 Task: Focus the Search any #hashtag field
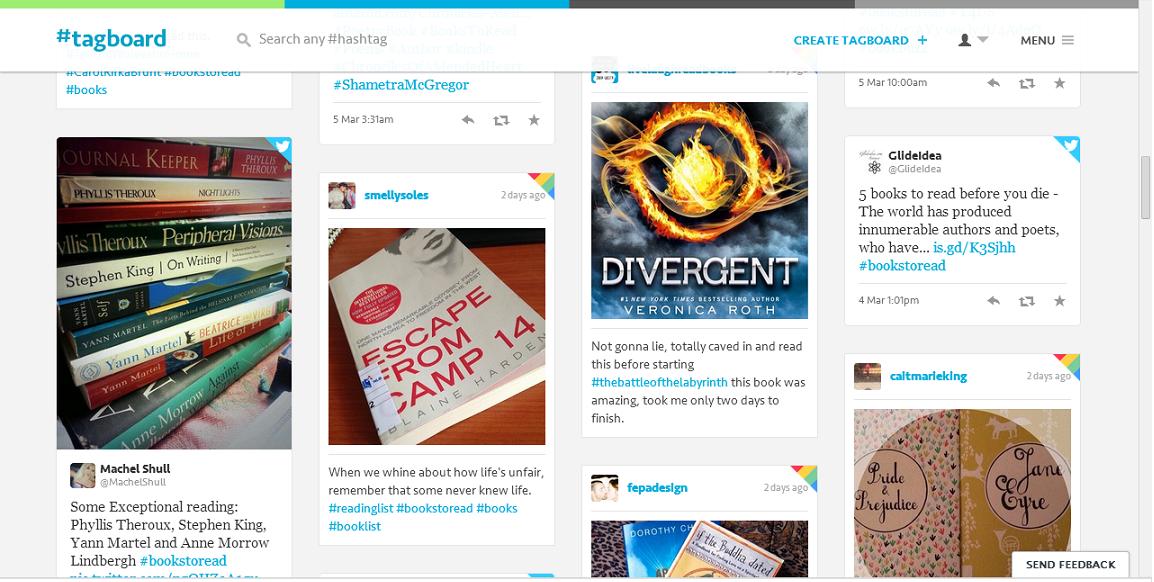[322, 39]
